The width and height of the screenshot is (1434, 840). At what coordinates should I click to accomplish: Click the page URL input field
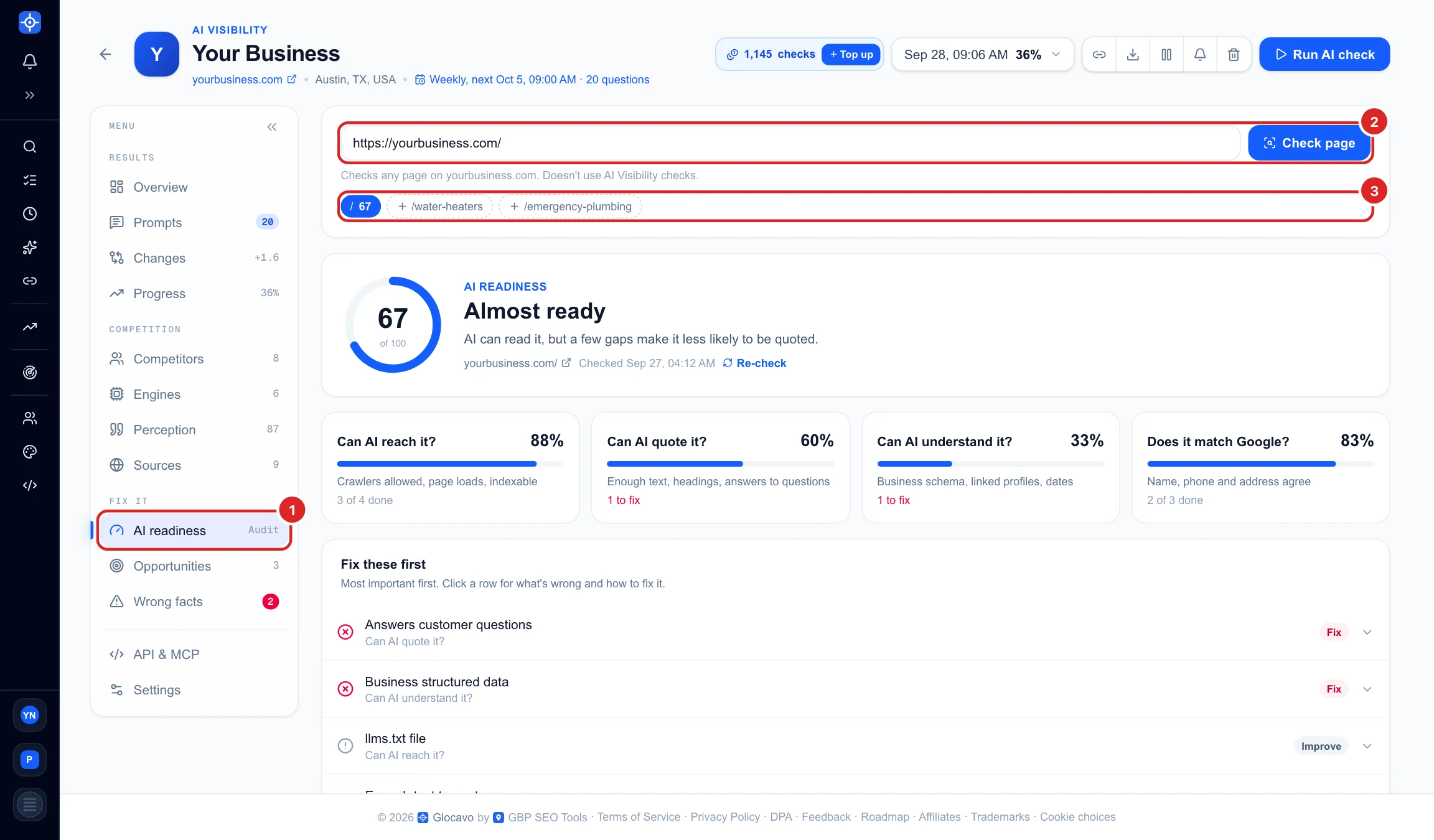click(x=790, y=143)
